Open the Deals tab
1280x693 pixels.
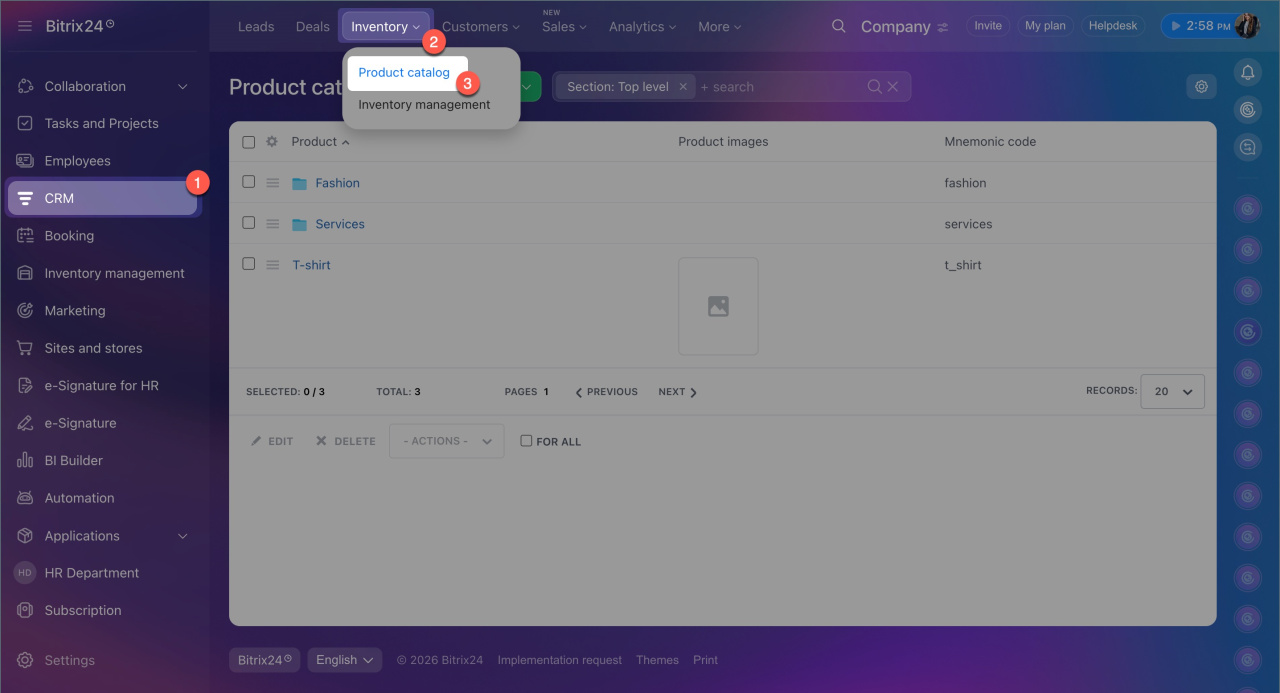313,27
